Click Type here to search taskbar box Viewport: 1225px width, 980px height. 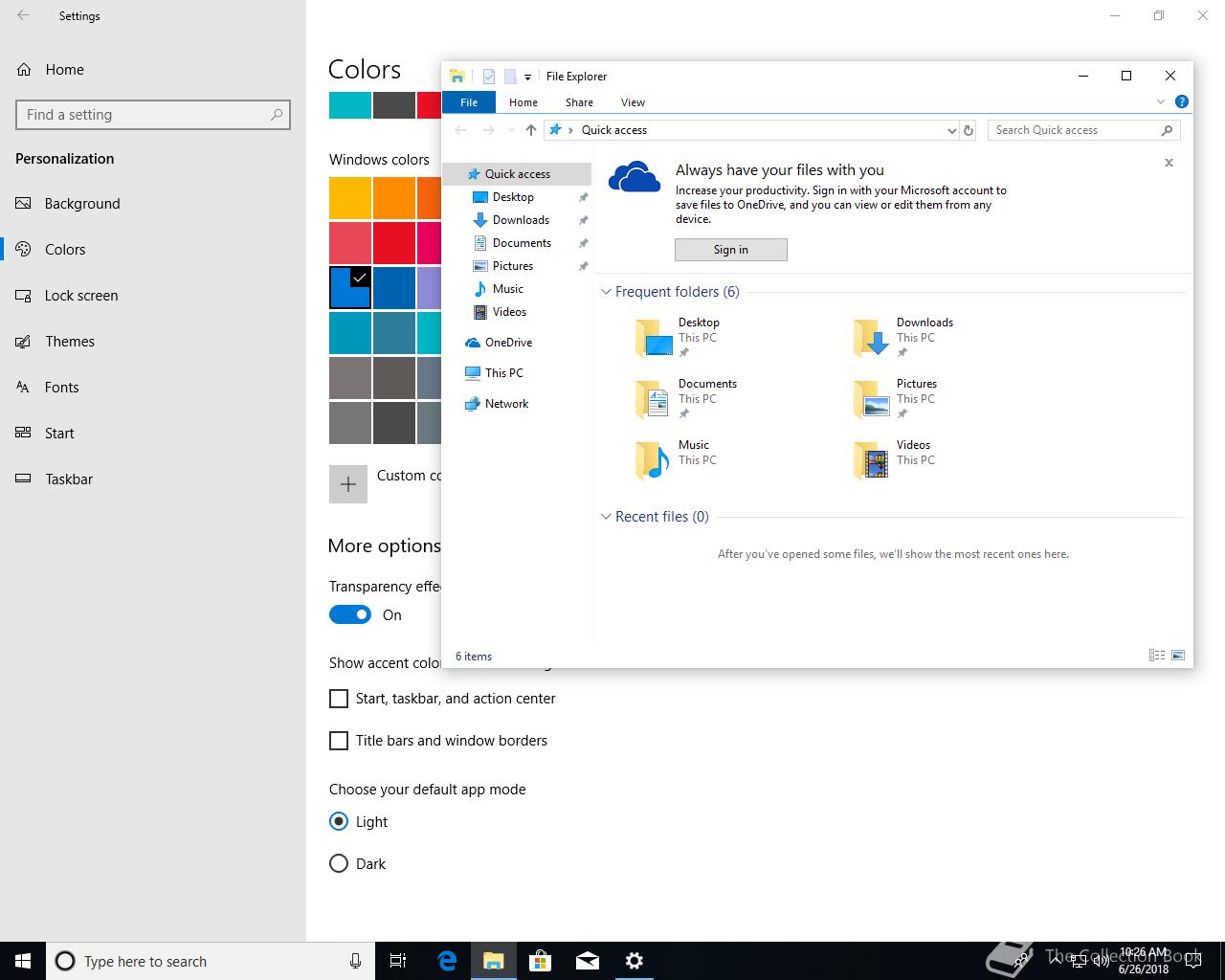pyautogui.click(x=209, y=961)
